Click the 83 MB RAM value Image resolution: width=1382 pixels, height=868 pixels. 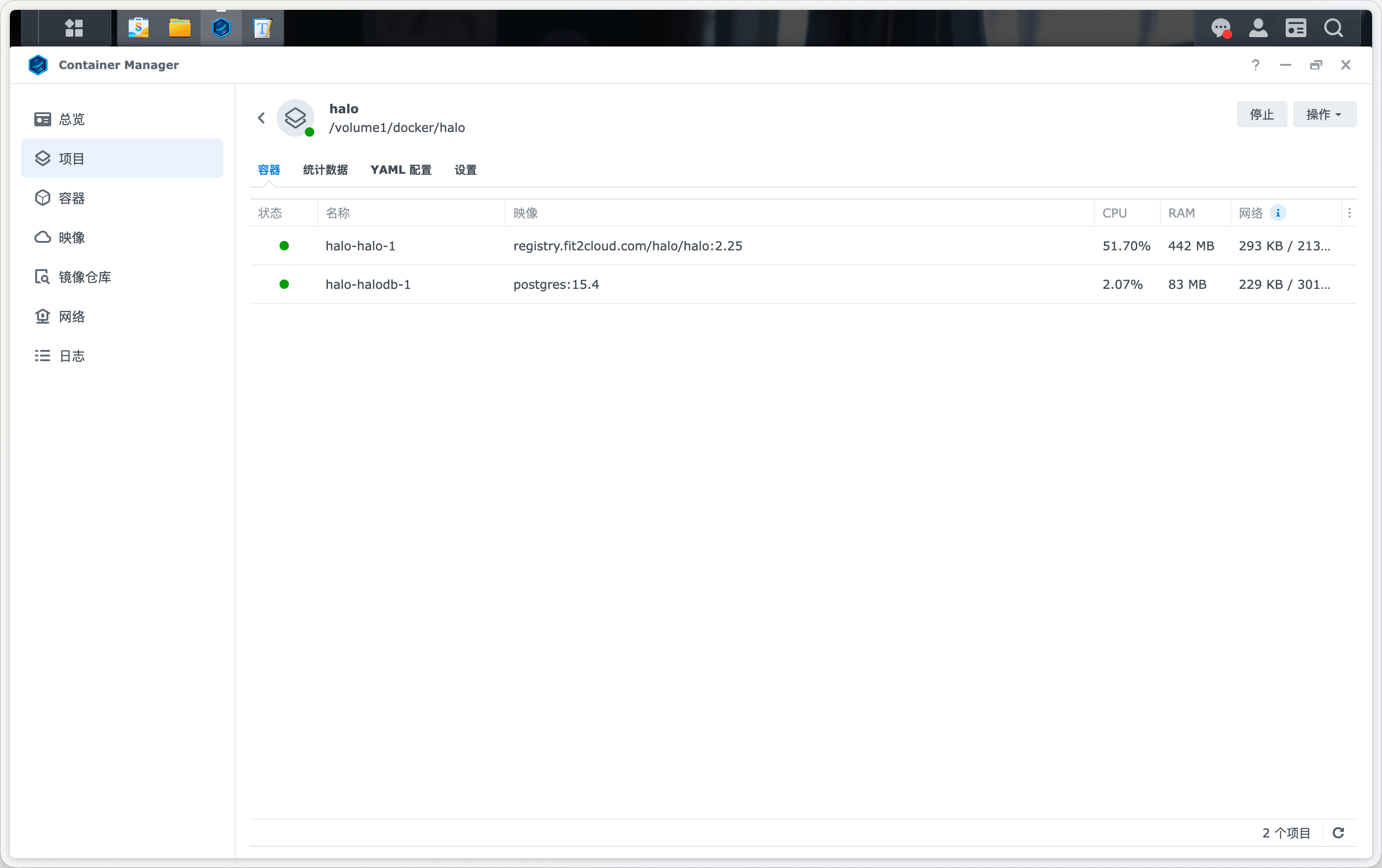click(1187, 284)
